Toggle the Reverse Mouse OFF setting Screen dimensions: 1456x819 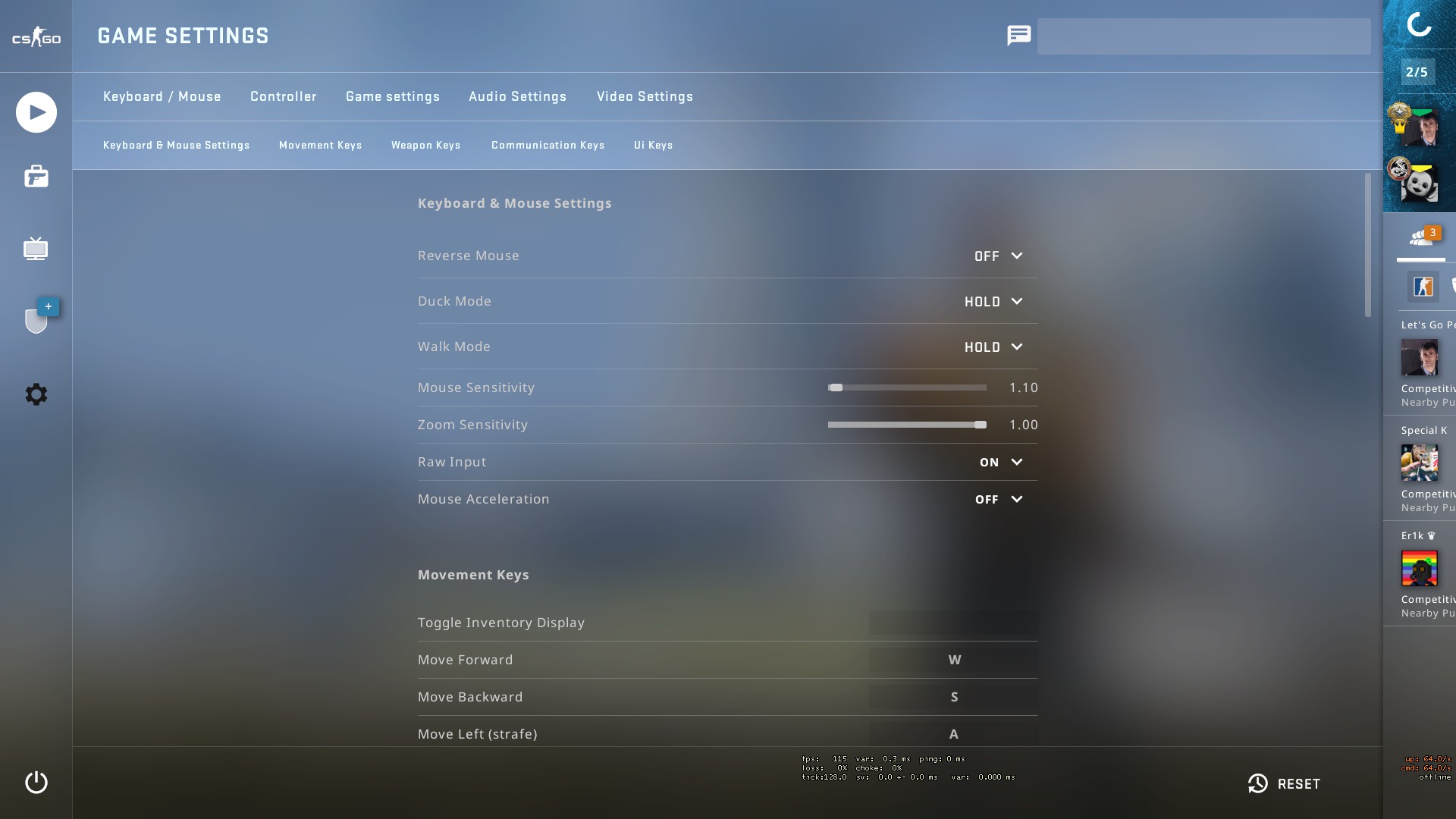(x=998, y=256)
